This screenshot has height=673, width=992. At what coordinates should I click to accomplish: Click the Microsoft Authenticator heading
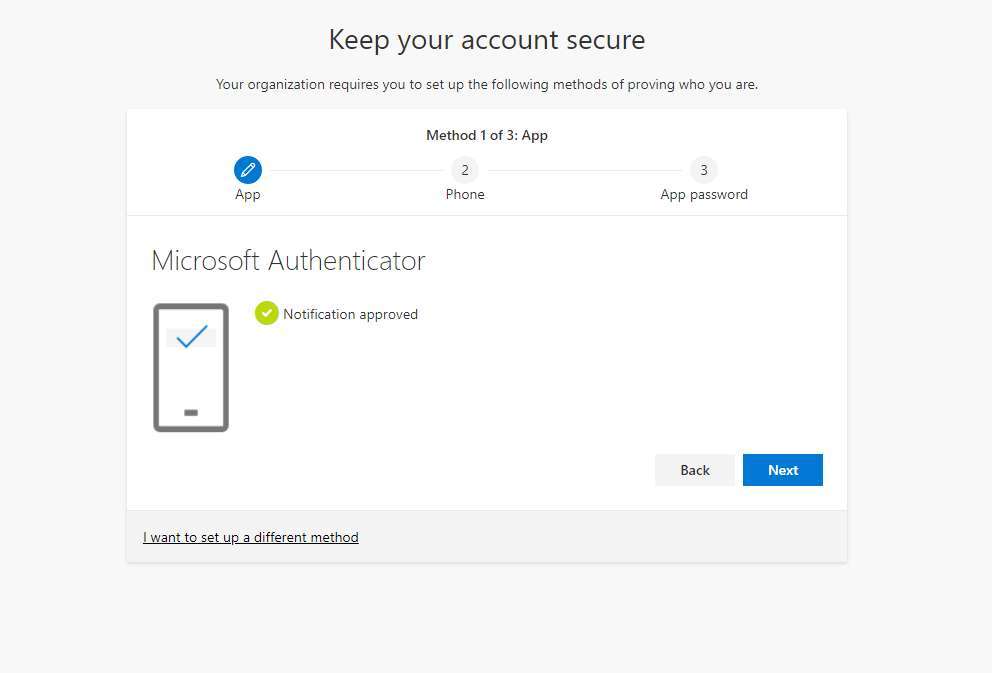(288, 261)
